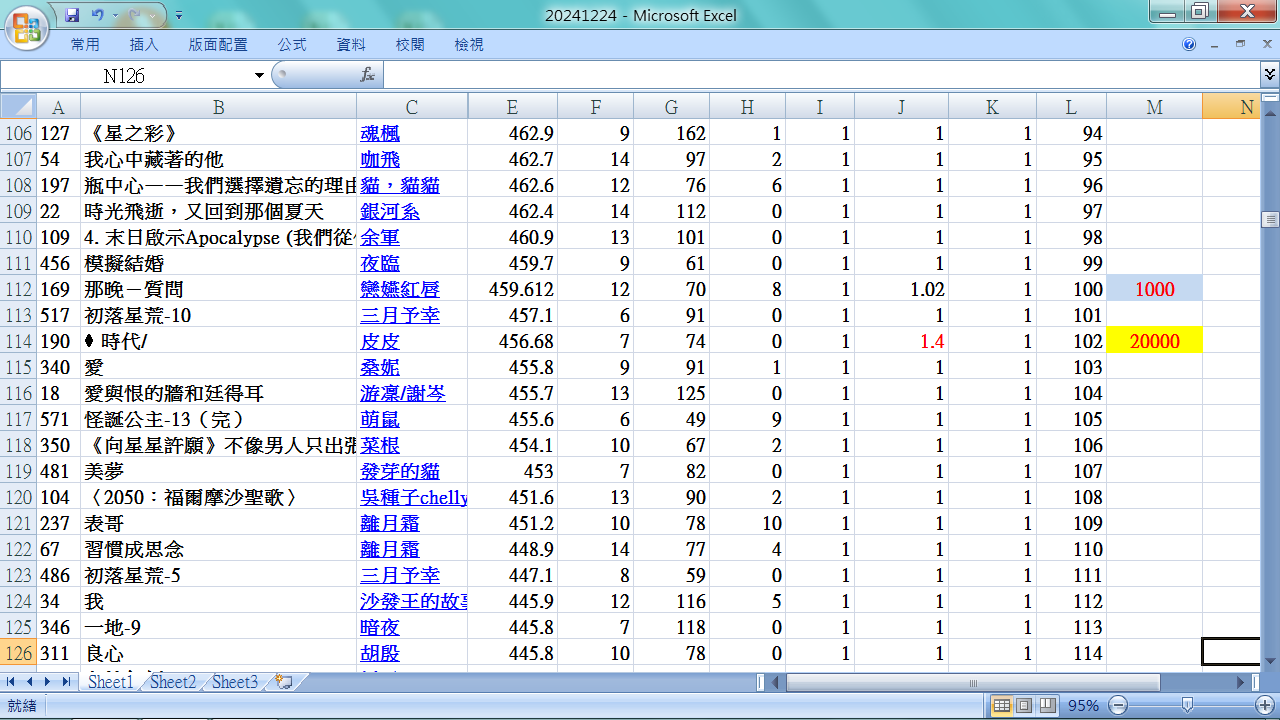Image resolution: width=1280 pixels, height=720 pixels.
Task: Open the 魂楓 author hyperlink
Action: [x=380, y=133]
